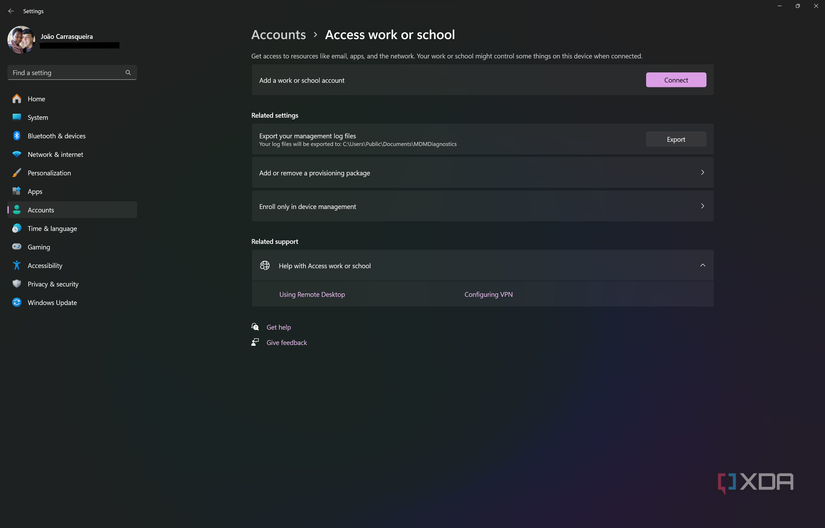Click the Give feedback person icon
Image resolution: width=825 pixels, height=528 pixels.
pyautogui.click(x=255, y=342)
